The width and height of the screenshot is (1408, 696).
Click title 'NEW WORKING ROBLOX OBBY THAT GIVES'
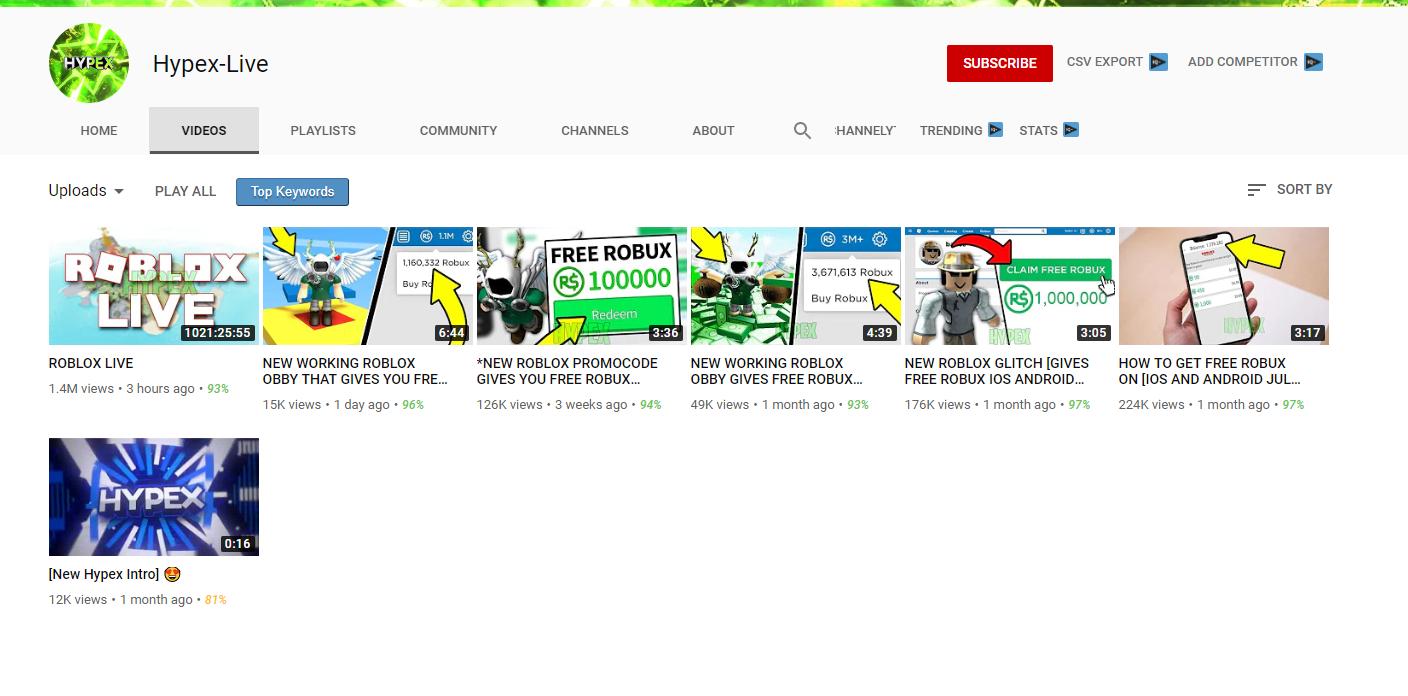coord(355,371)
